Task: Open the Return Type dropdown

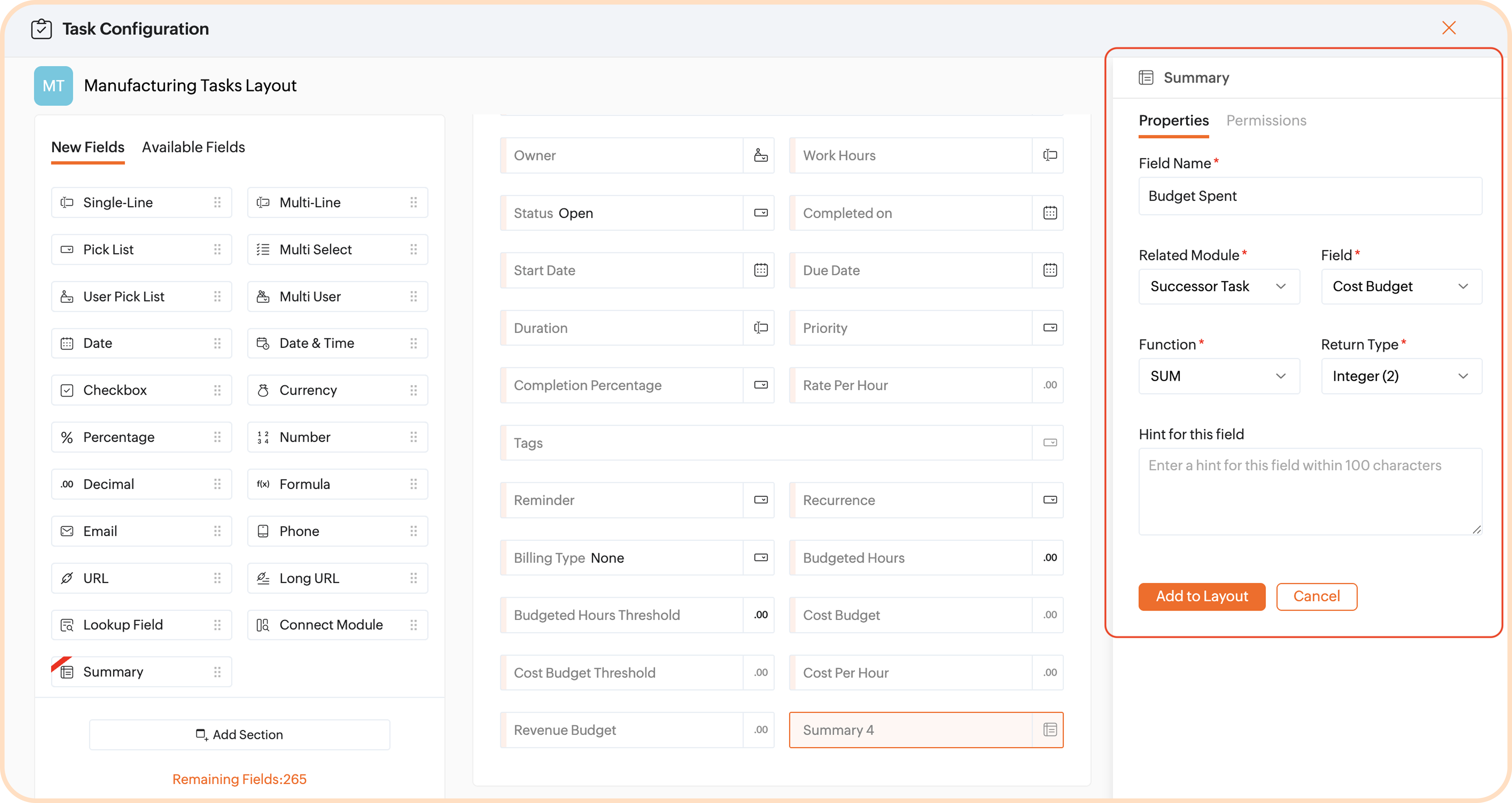Action: coord(1400,376)
